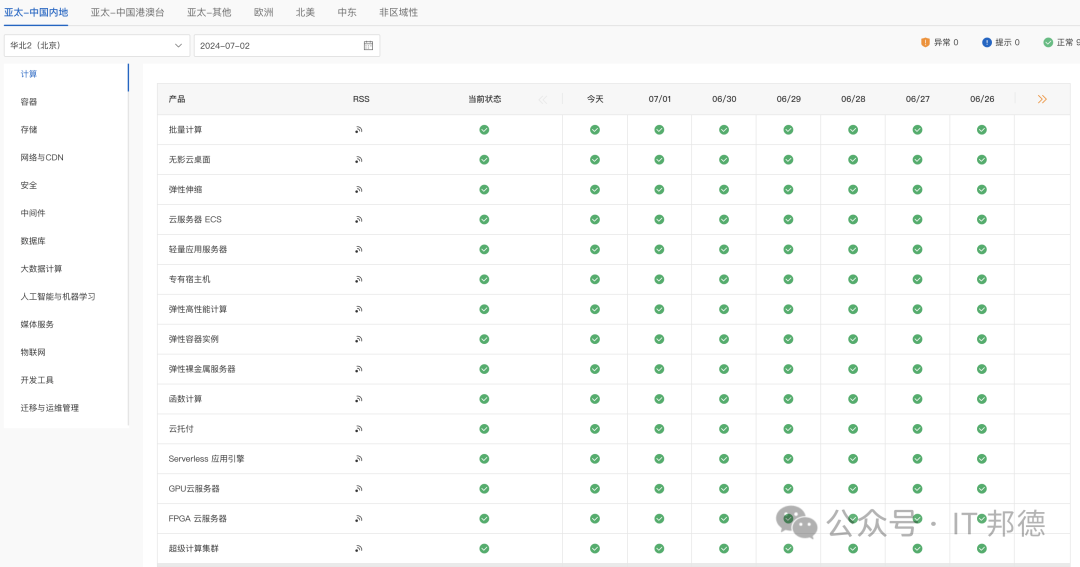This screenshot has width=1080, height=567.
Task: Click the date input showing 2024-07-02
Action: pos(287,45)
